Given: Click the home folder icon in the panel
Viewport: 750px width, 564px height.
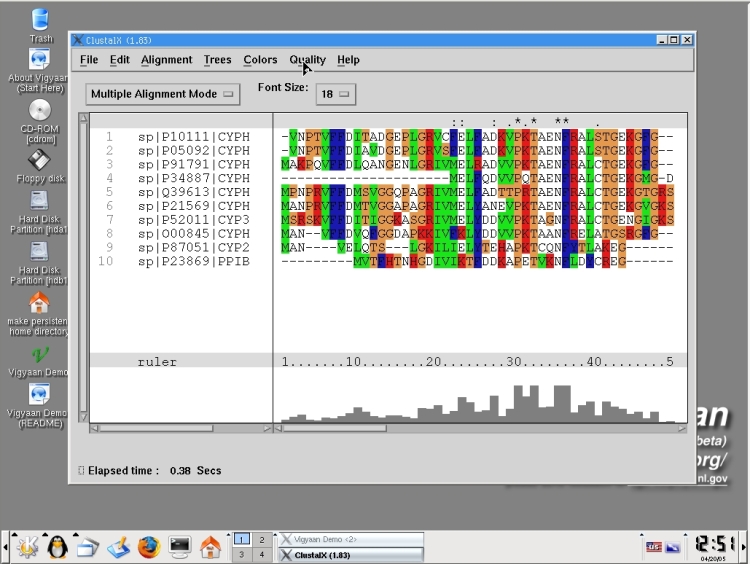Looking at the screenshot, I should [210, 547].
